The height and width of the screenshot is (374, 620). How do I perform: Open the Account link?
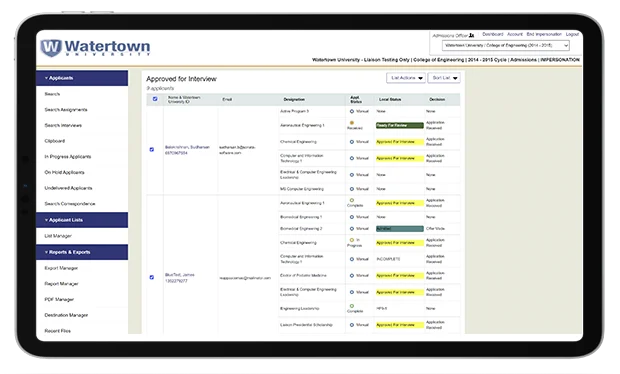[515, 34]
